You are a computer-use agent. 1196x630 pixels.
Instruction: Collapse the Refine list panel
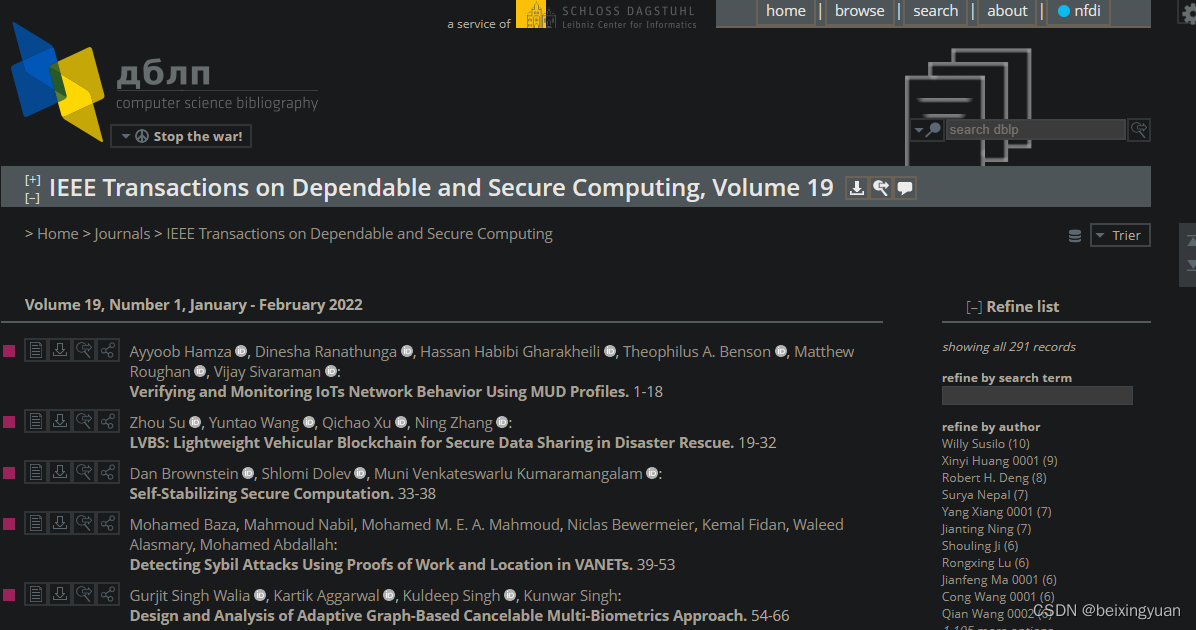click(x=974, y=307)
